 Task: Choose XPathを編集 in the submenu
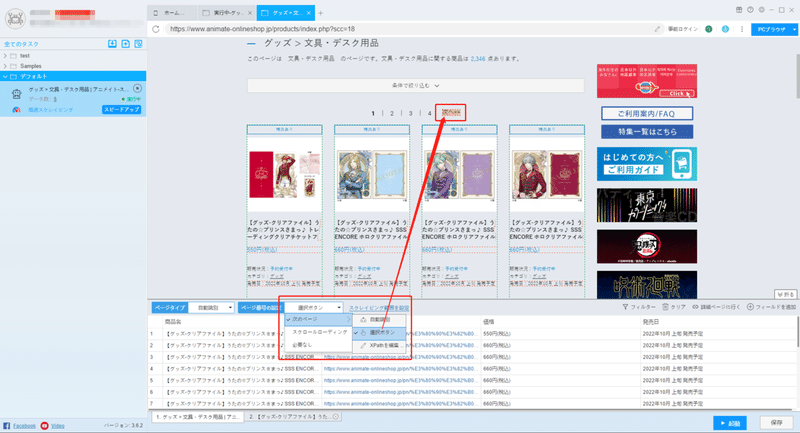click(380, 345)
